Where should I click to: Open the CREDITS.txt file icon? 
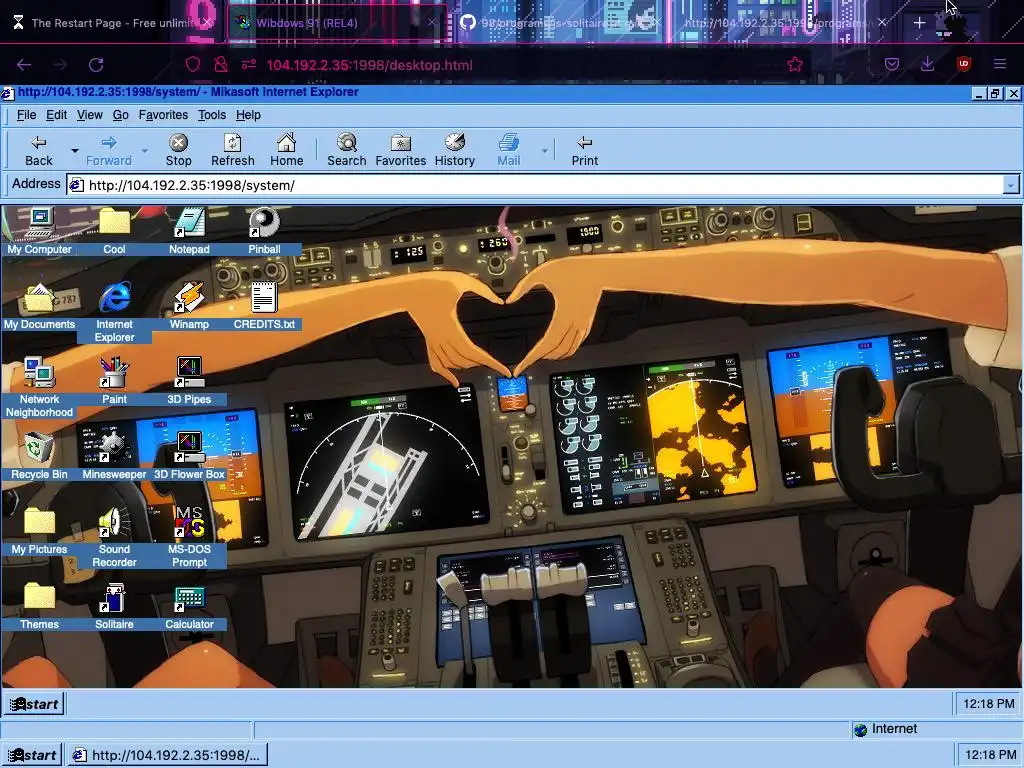click(x=264, y=306)
